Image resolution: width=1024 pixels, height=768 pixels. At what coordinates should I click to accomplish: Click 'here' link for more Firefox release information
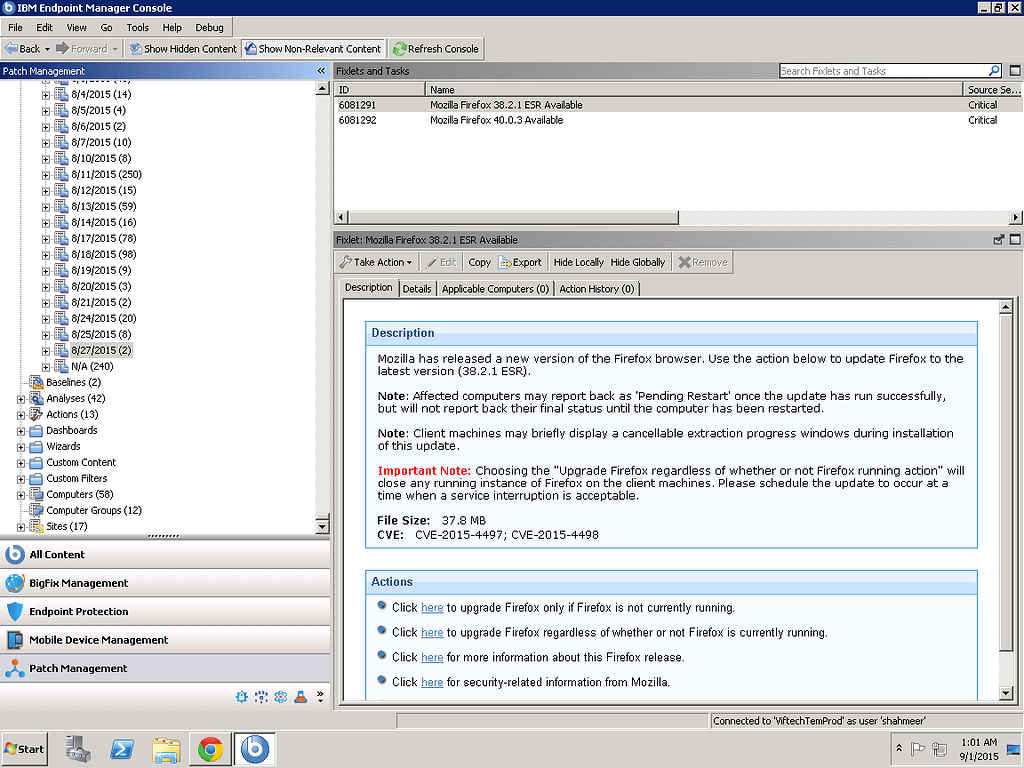click(x=432, y=658)
